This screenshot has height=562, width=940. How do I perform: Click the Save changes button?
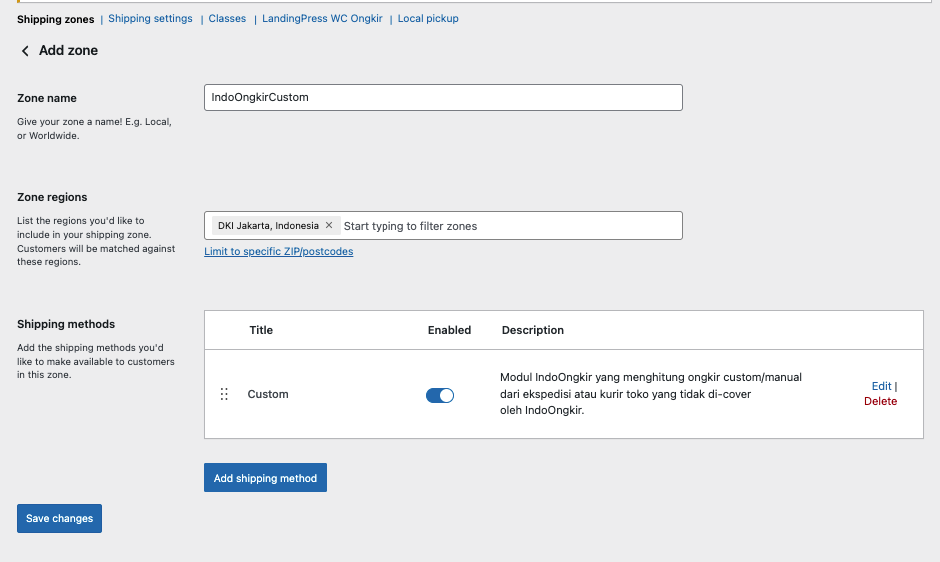[59, 518]
